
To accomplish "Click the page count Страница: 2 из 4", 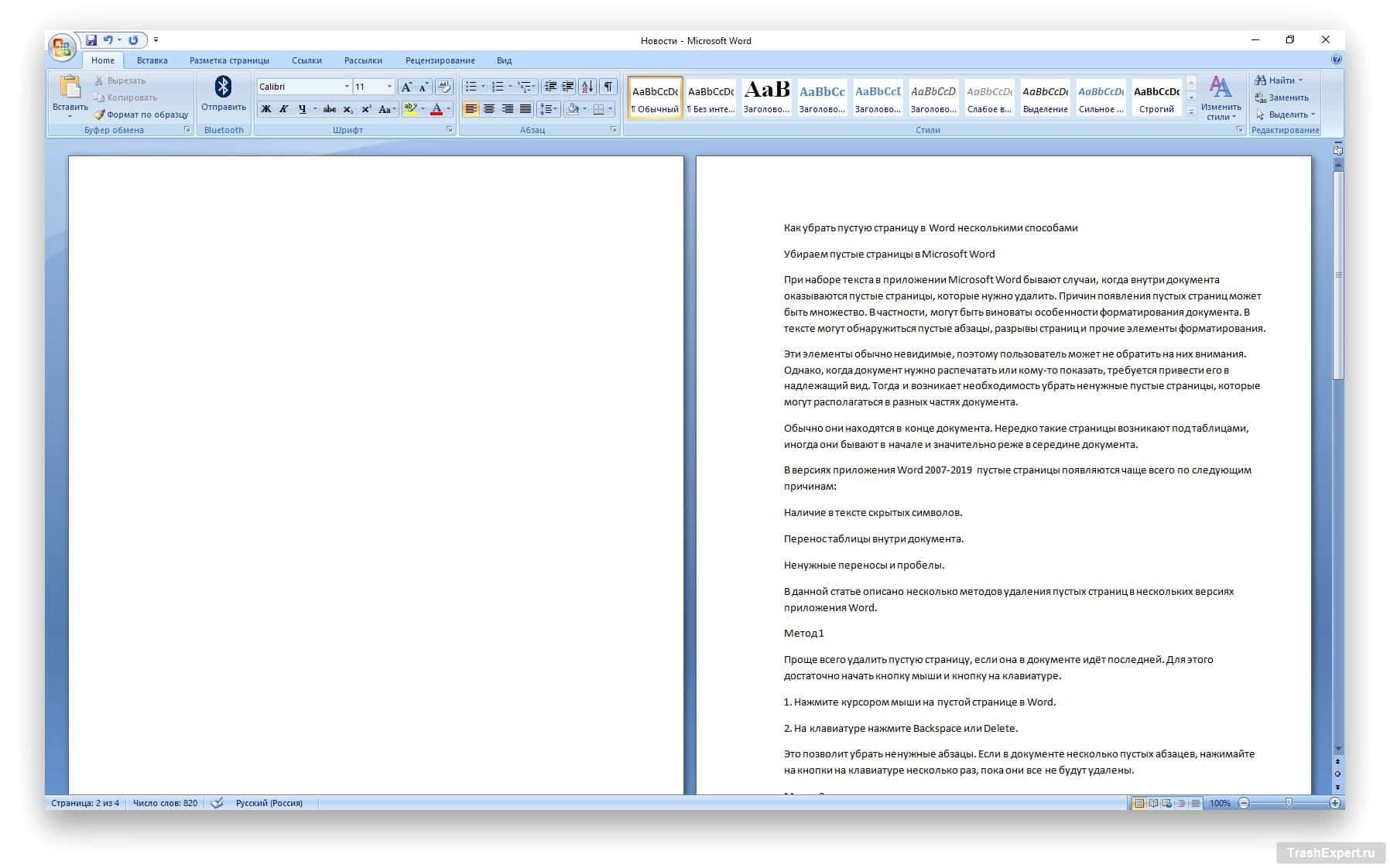I will (85, 803).
